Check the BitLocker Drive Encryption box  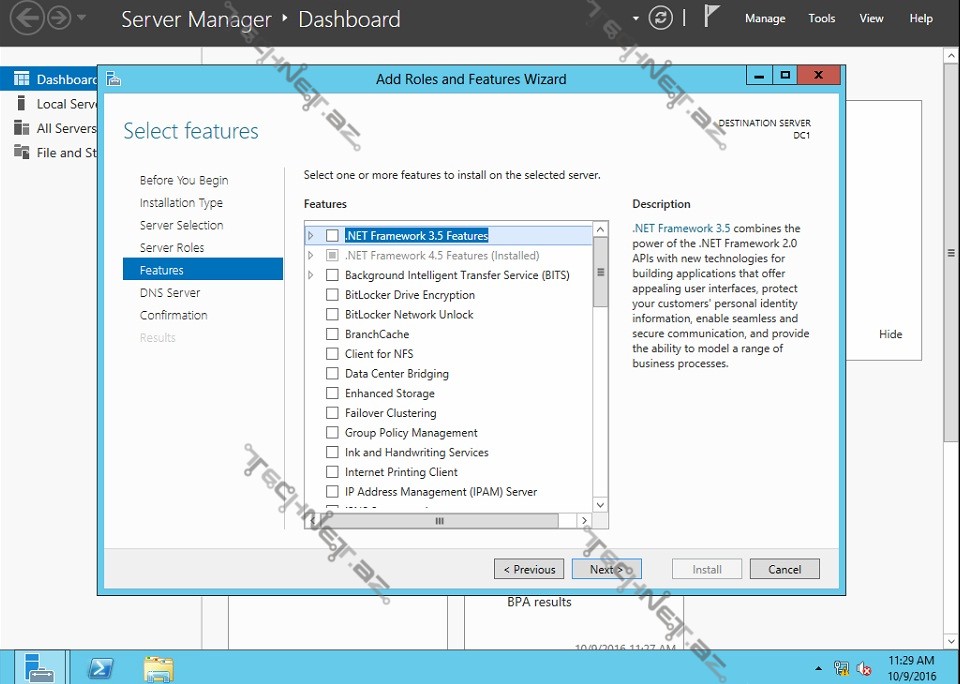tap(332, 295)
